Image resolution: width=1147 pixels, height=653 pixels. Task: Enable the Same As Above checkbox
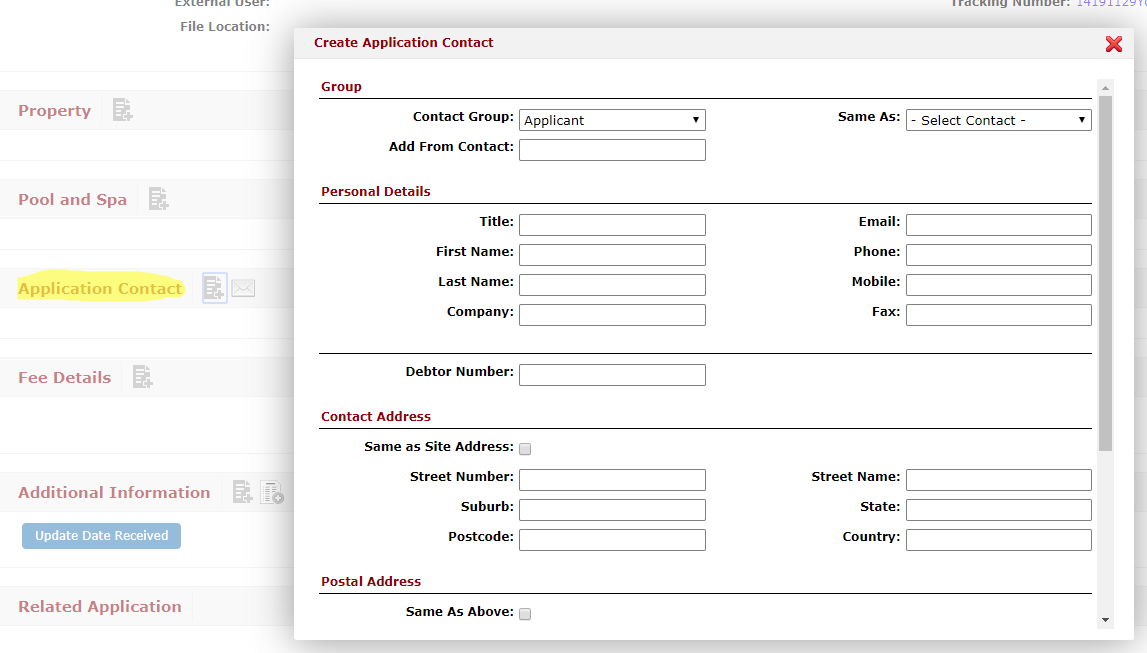[x=525, y=613]
